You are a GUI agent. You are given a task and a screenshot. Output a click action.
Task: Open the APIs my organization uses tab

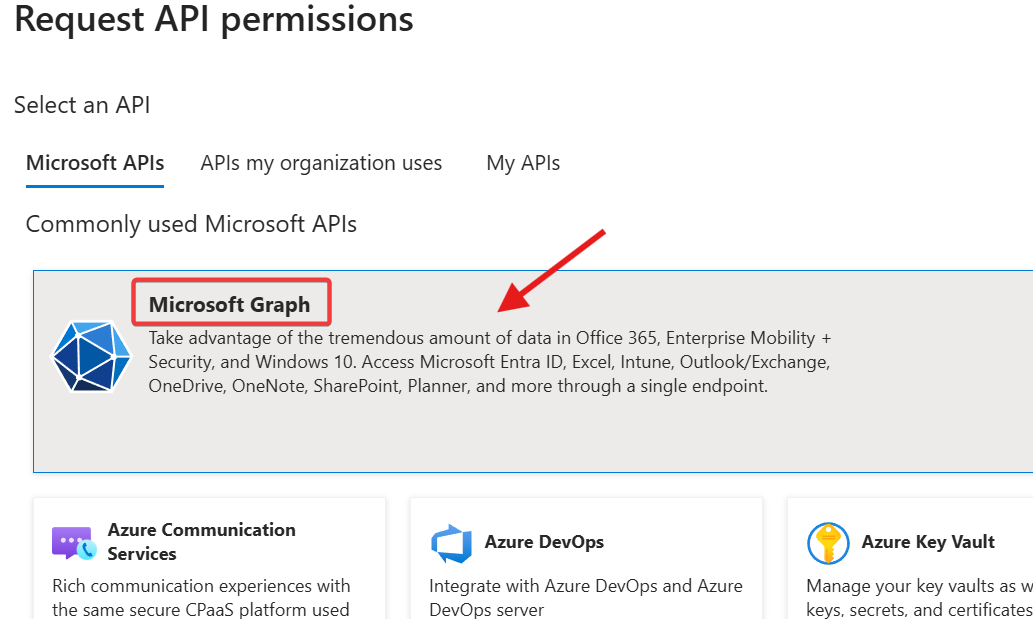(321, 163)
